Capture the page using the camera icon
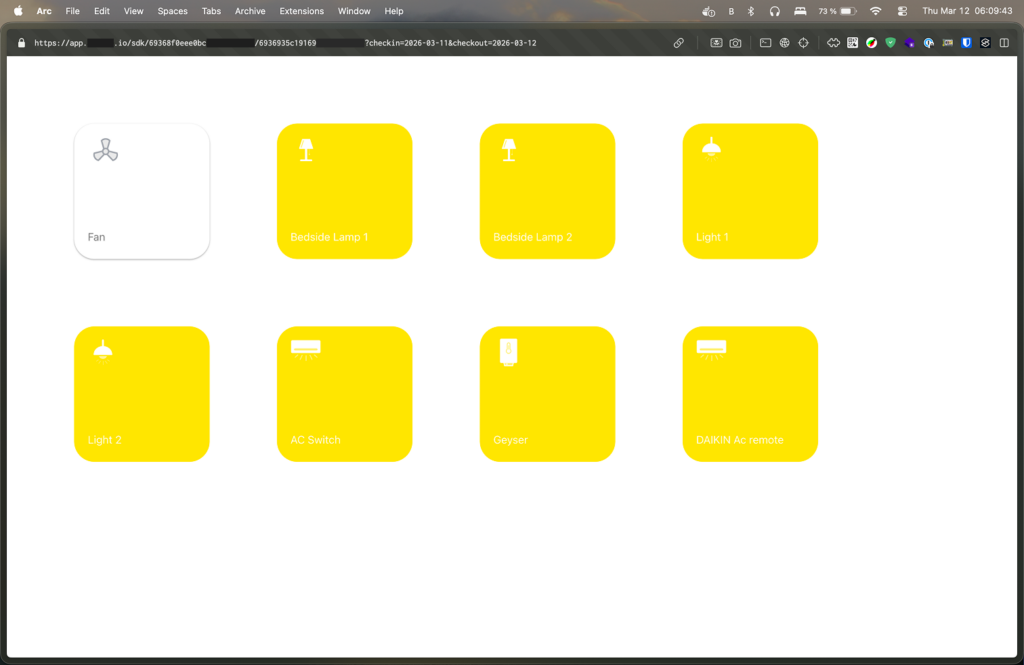Image resolution: width=1024 pixels, height=665 pixels. (736, 43)
